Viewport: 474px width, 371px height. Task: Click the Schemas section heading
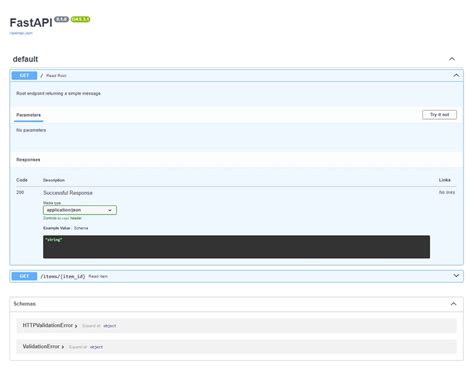(24, 304)
